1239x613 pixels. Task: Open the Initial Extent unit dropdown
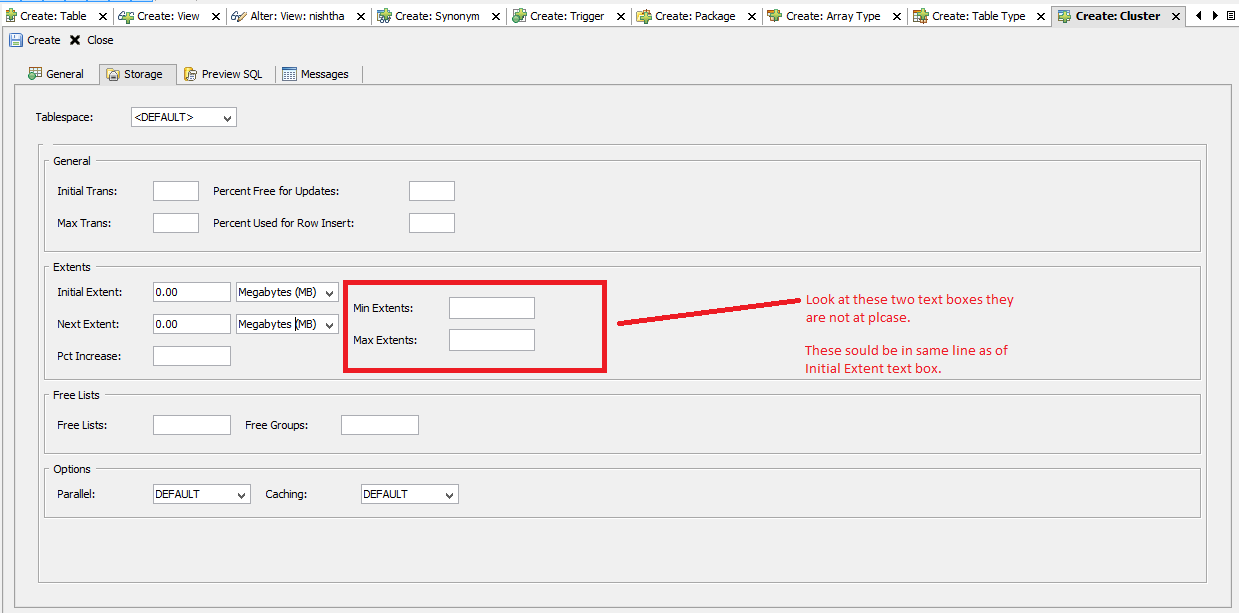click(287, 292)
